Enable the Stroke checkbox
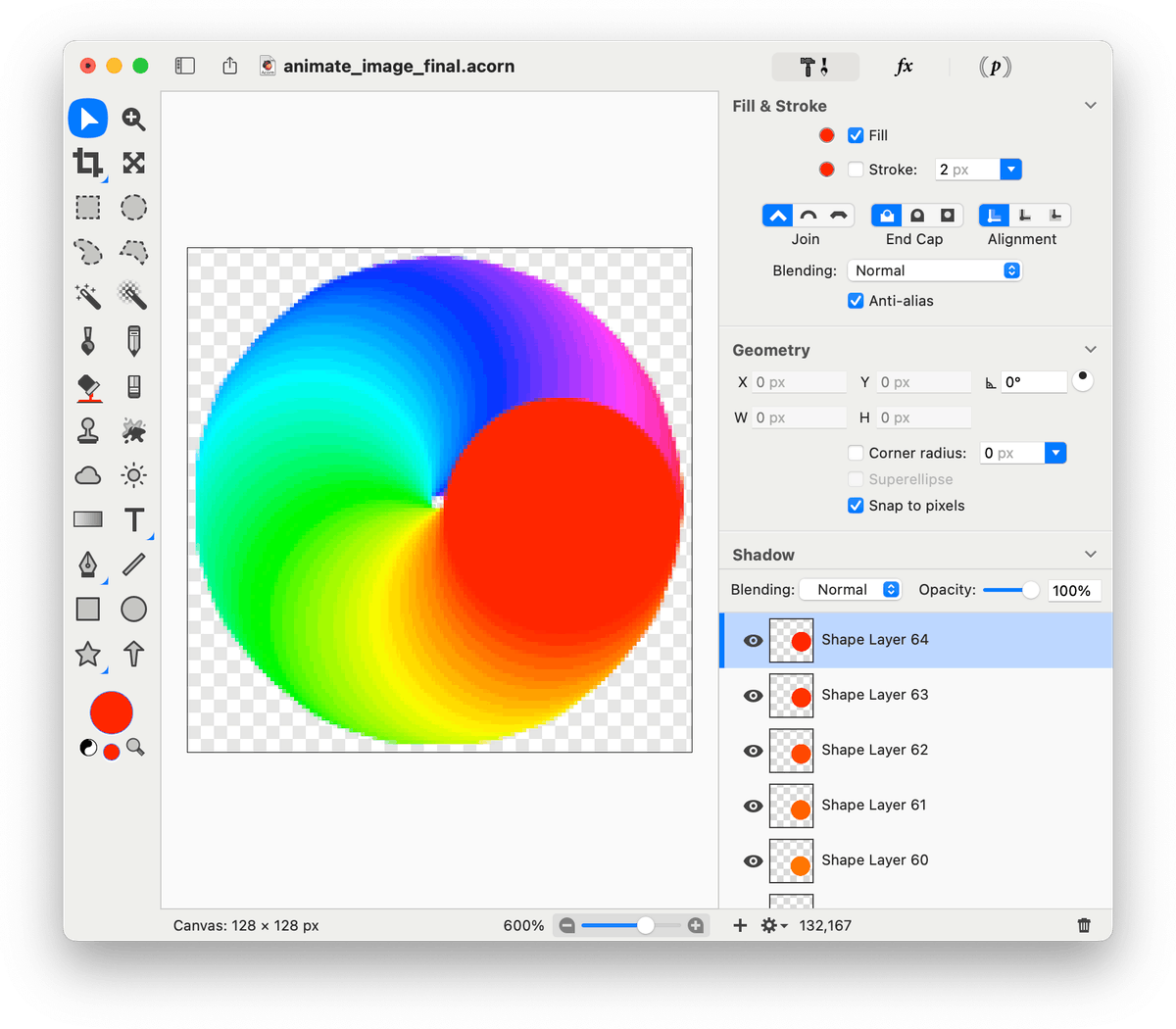The image size is (1176, 1029). [856, 170]
